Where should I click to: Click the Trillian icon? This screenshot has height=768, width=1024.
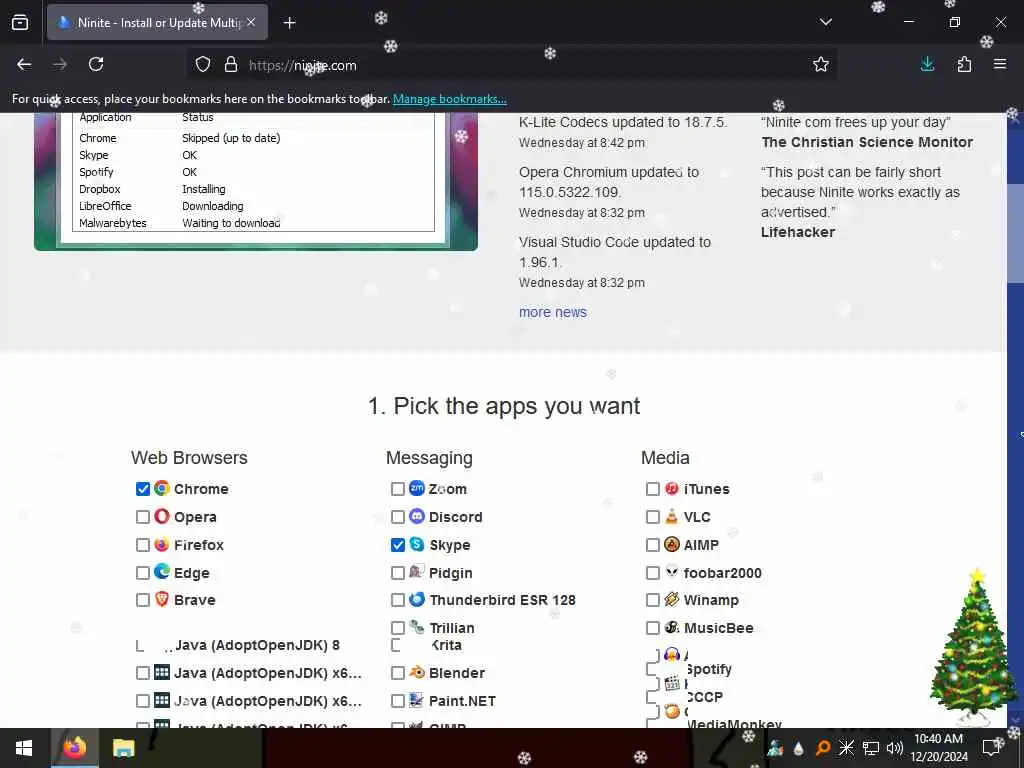coord(417,628)
